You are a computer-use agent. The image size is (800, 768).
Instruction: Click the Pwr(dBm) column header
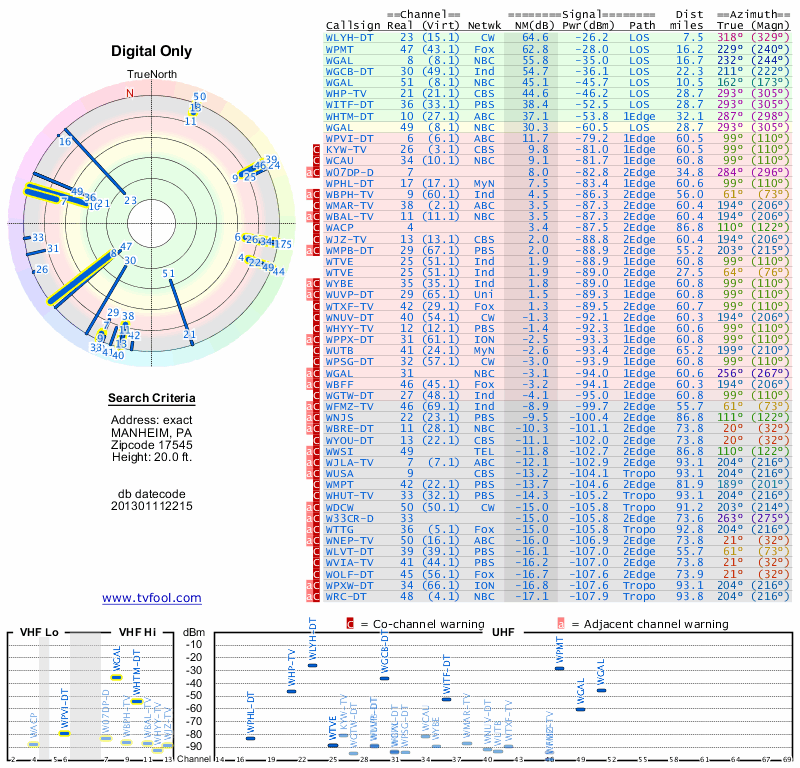coord(588,26)
